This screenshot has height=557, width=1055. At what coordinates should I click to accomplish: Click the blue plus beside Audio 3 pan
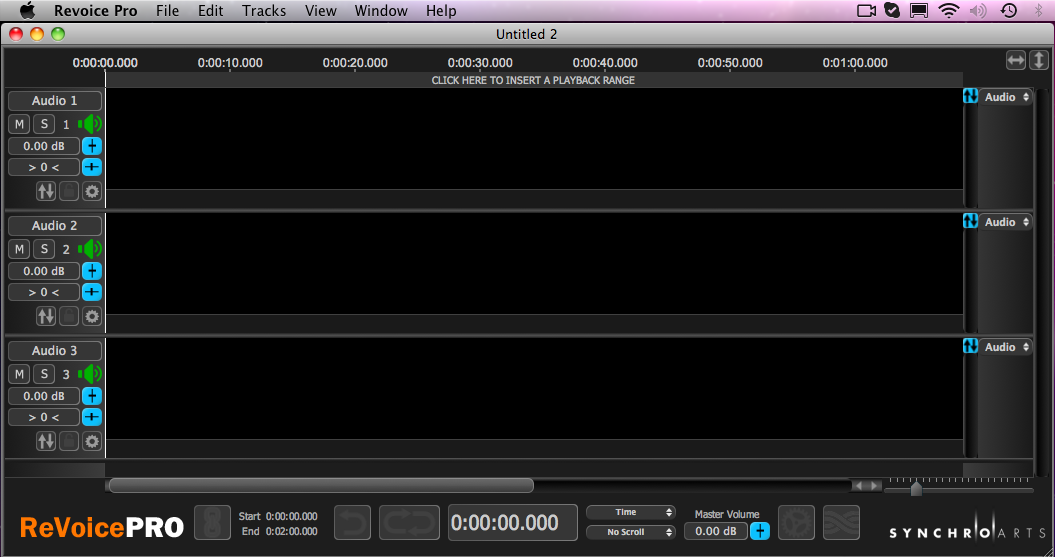(x=92, y=417)
